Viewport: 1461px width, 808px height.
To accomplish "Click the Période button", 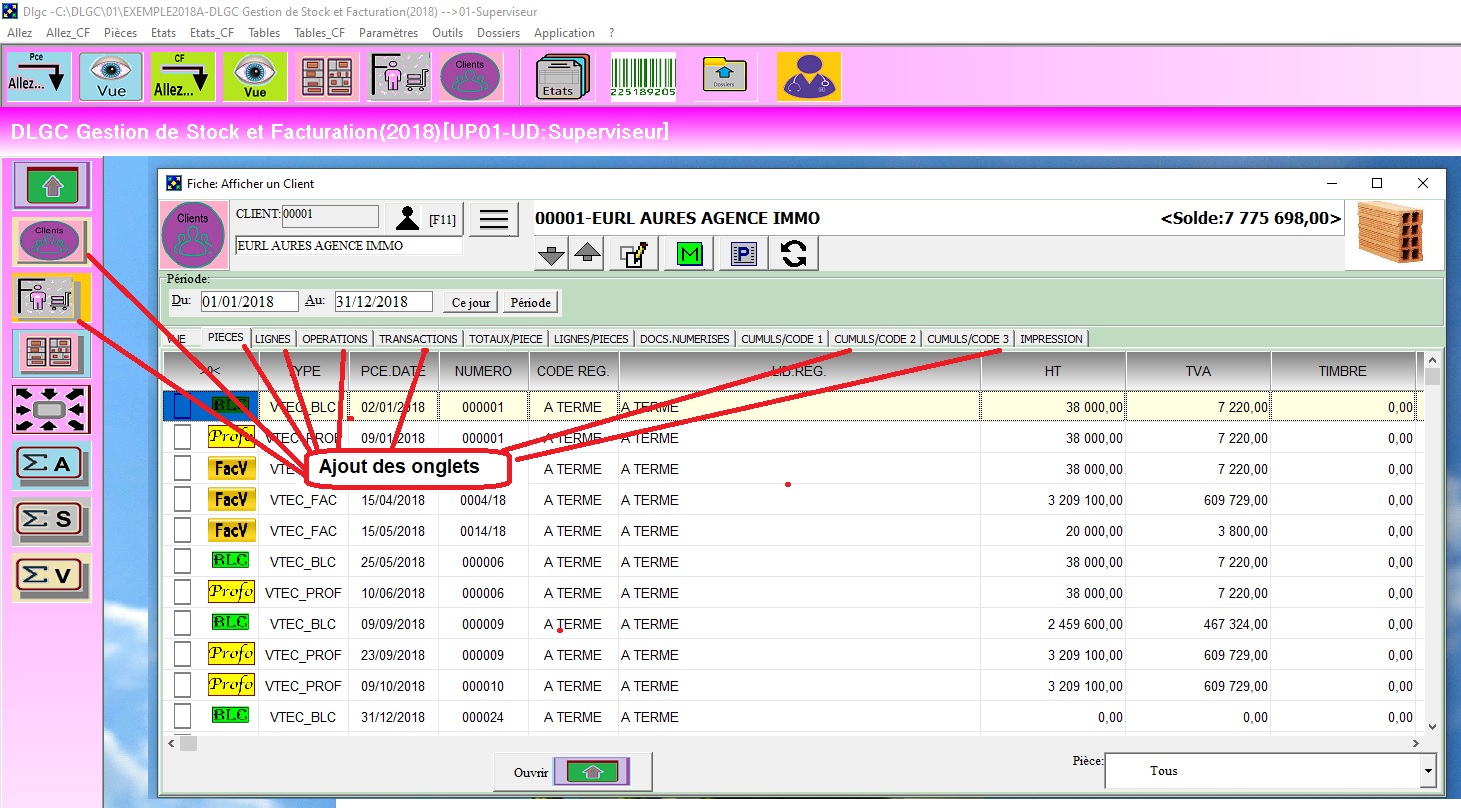I will 531,302.
